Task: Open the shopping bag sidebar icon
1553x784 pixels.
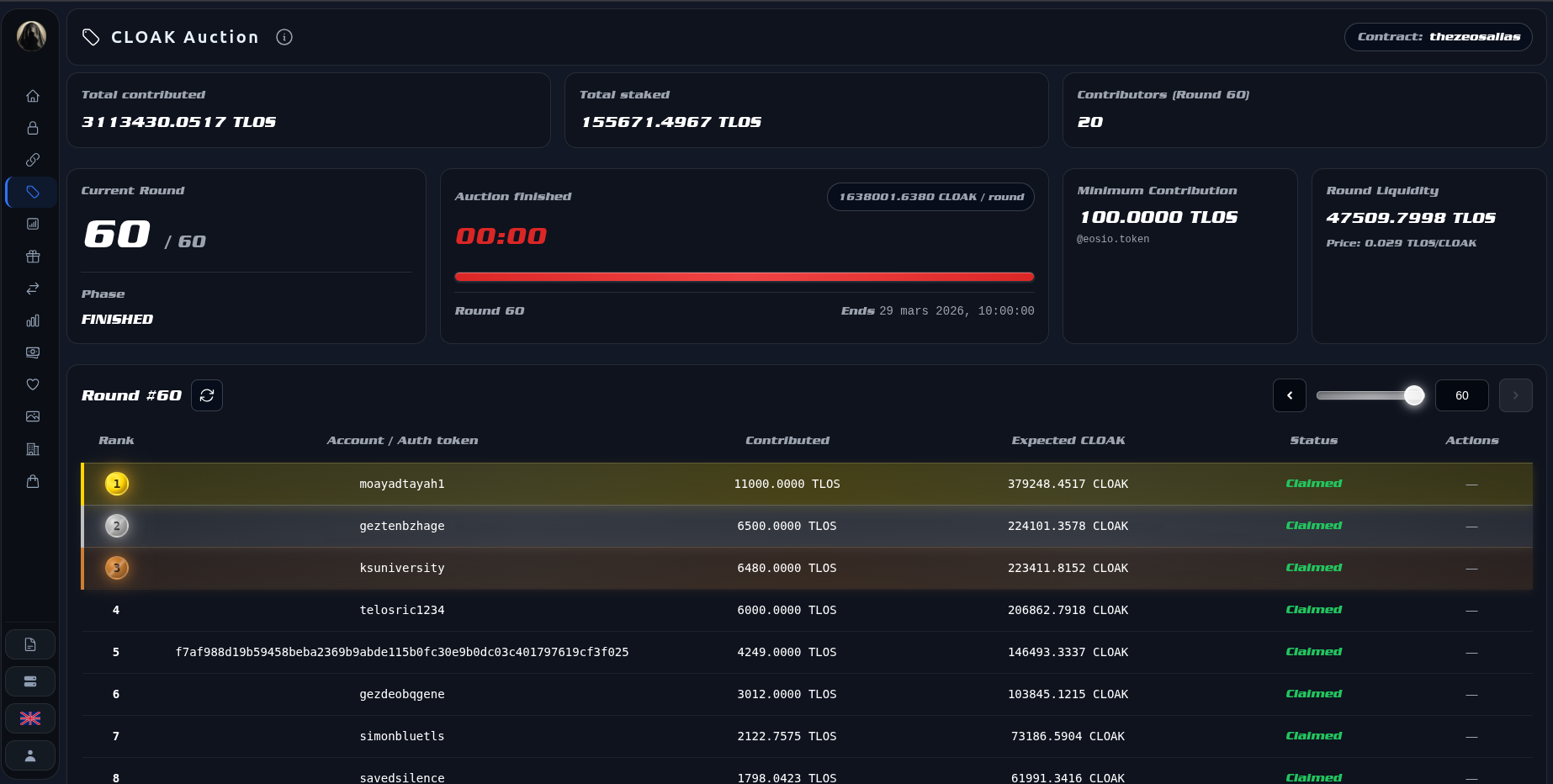Action: tap(33, 481)
